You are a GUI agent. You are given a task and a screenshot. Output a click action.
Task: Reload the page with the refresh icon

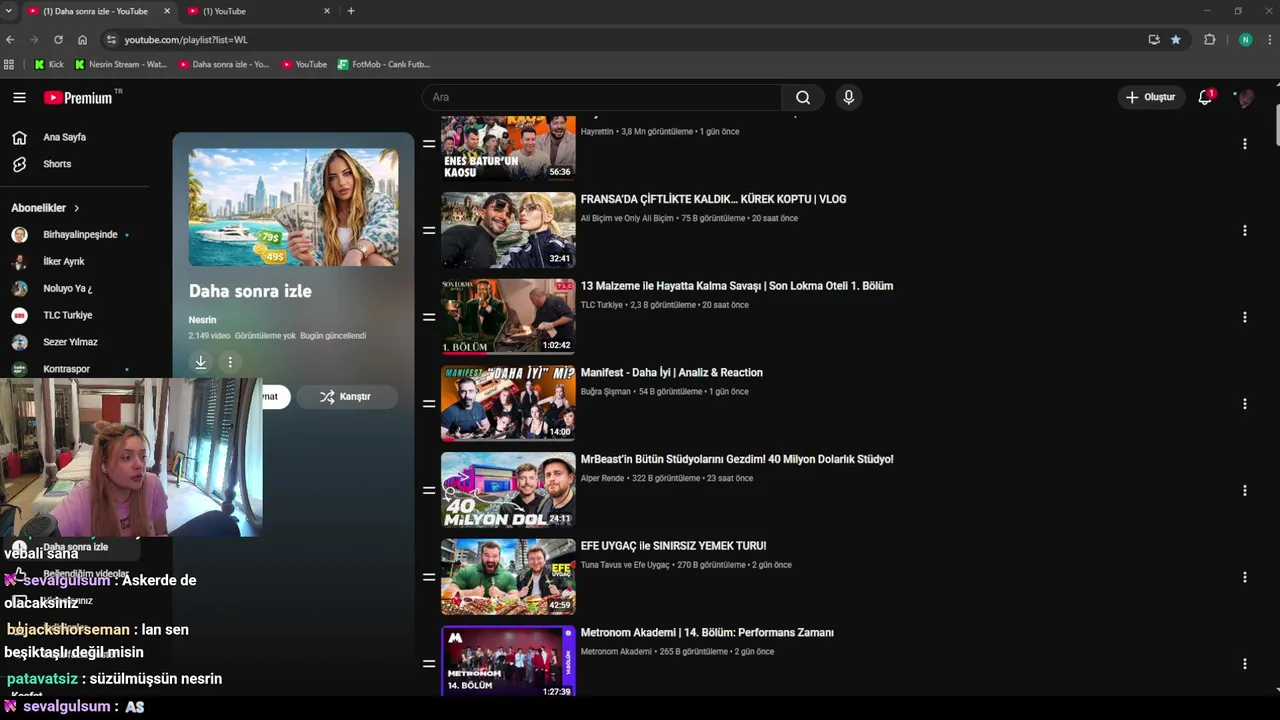[x=58, y=40]
